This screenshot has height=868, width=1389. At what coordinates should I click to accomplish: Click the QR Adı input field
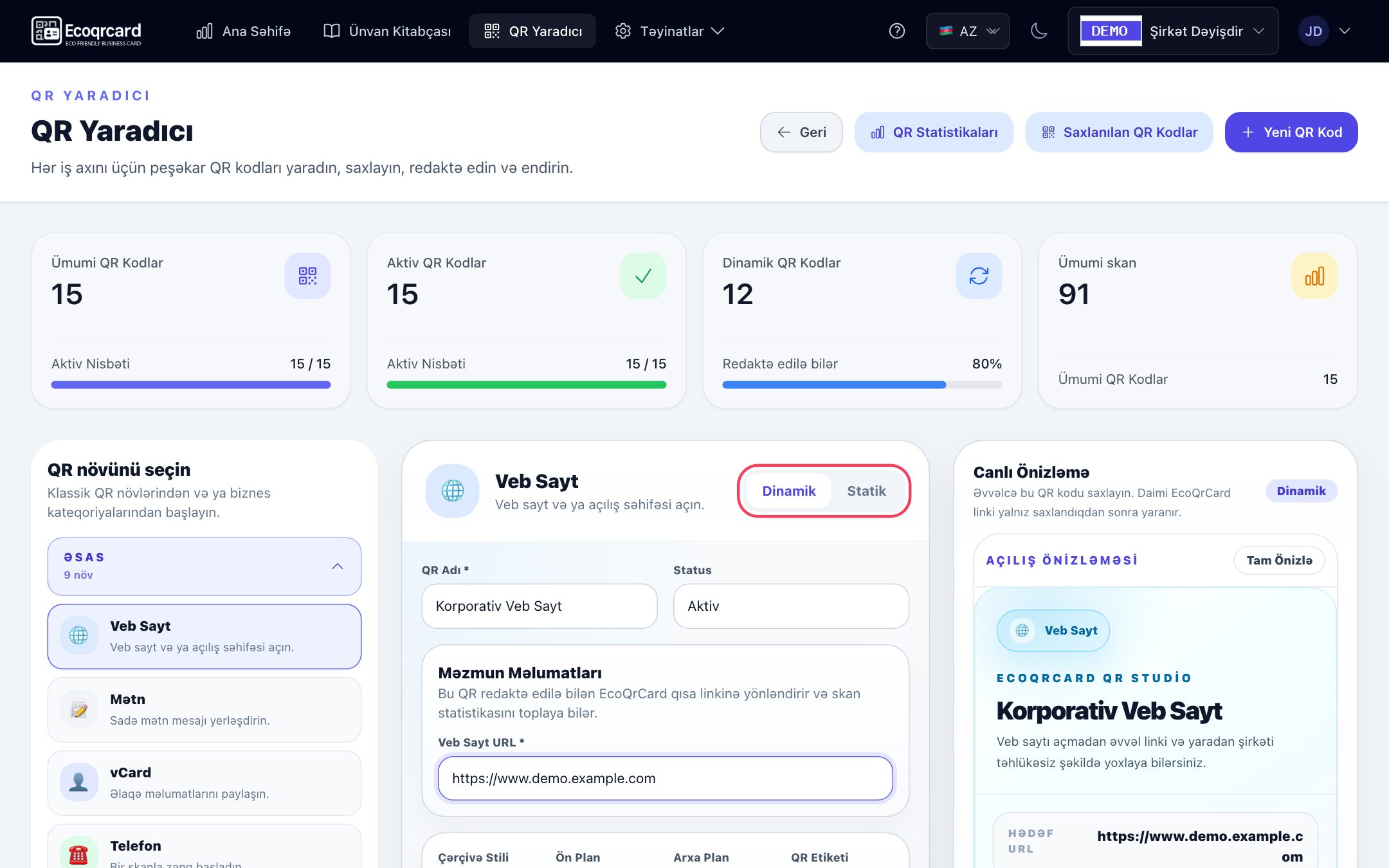[540, 606]
